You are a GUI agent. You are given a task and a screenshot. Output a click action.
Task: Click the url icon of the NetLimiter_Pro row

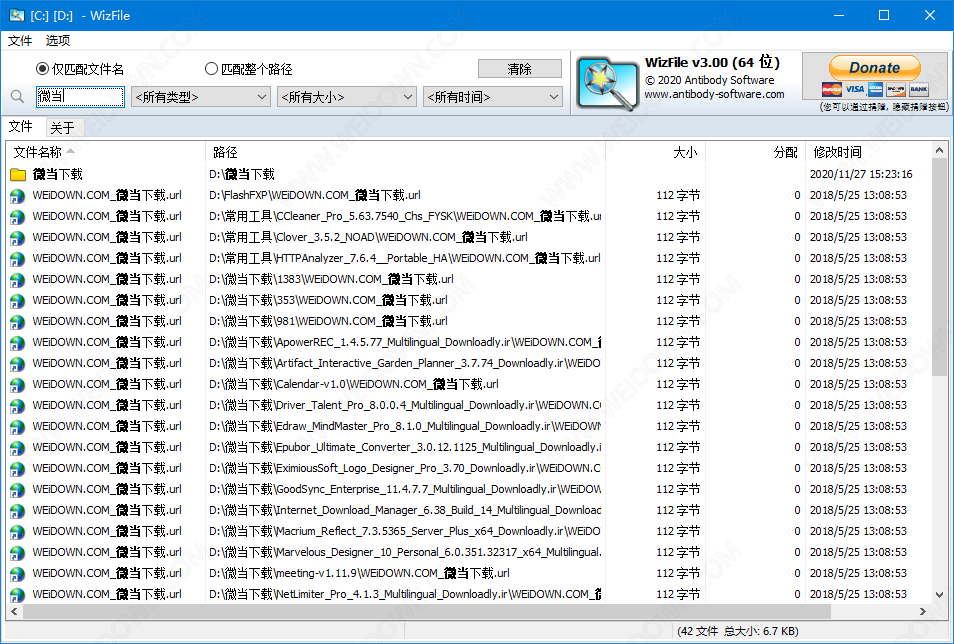click(x=18, y=595)
